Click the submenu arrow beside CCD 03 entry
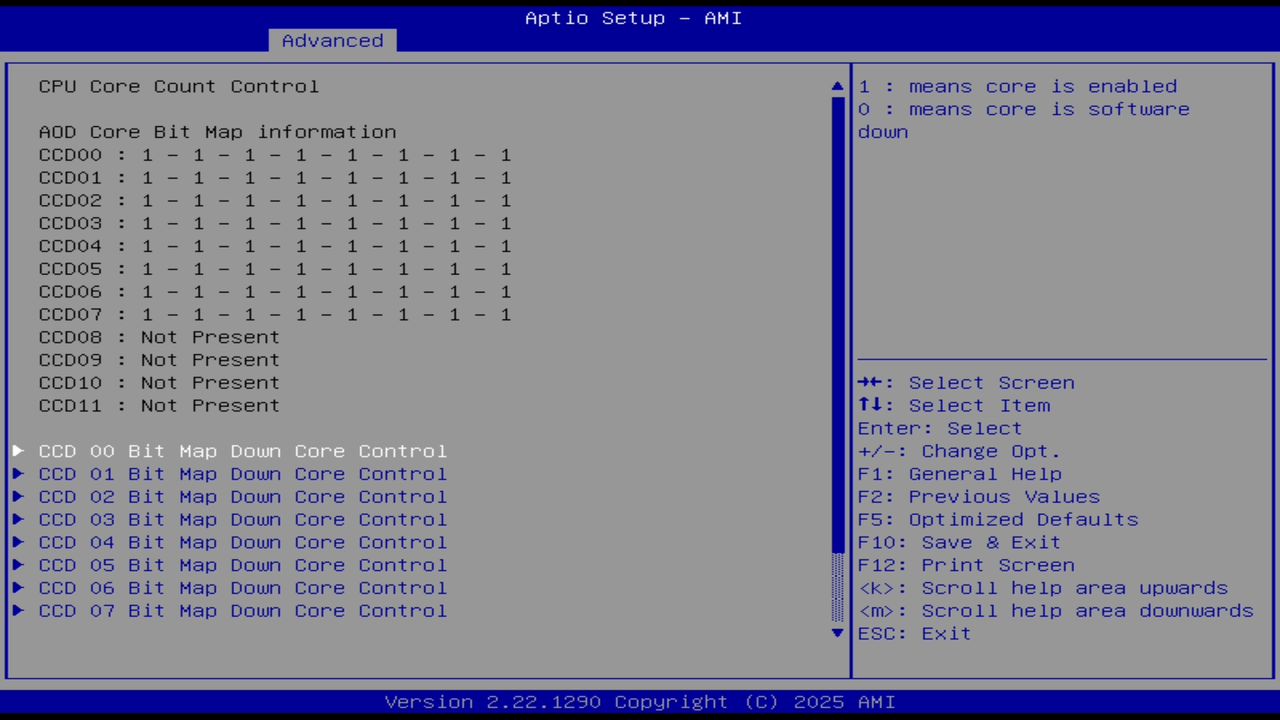1280x720 pixels. (17, 519)
